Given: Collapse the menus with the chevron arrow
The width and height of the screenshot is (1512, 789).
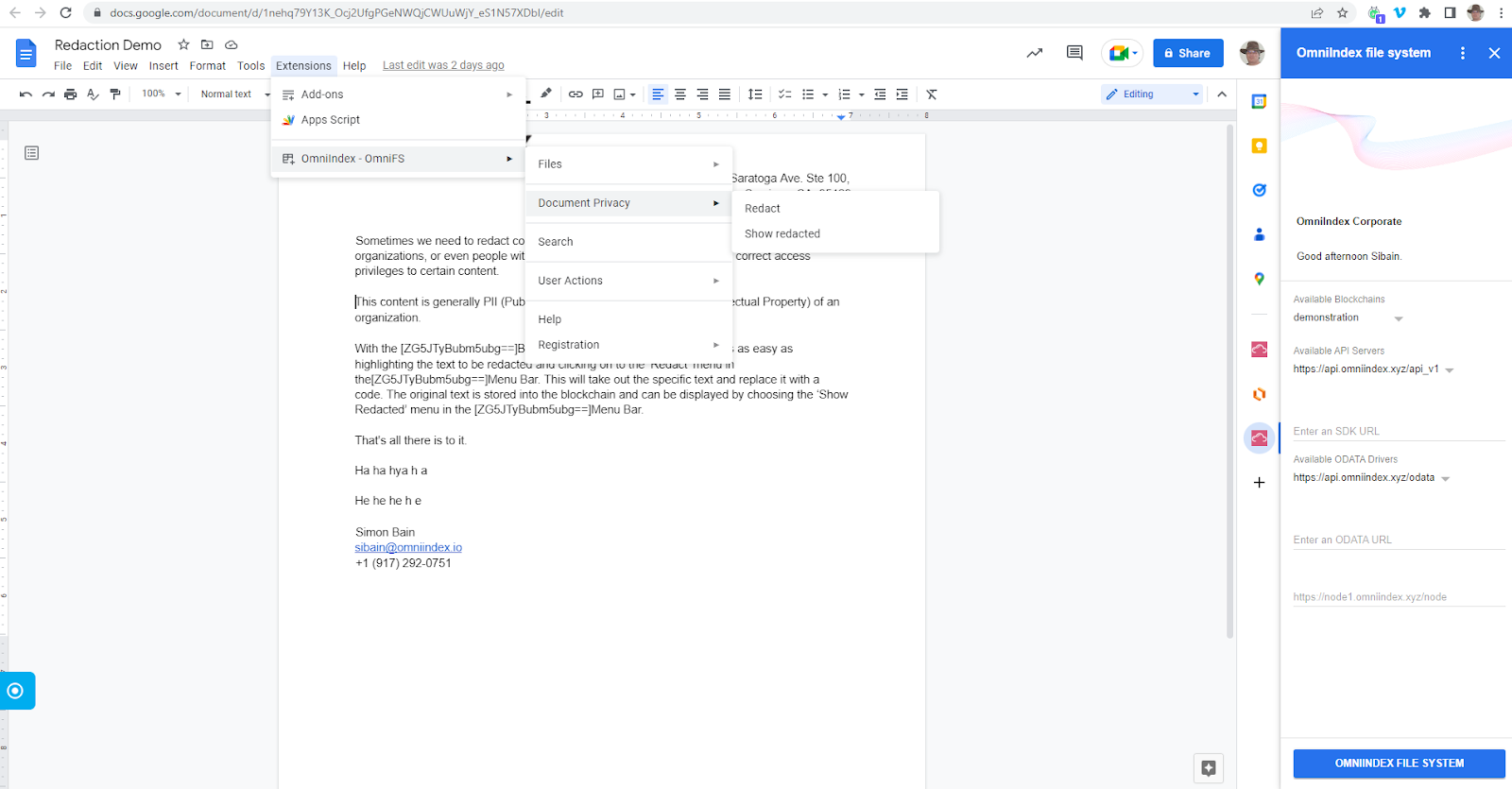Looking at the screenshot, I should pyautogui.click(x=1222, y=94).
